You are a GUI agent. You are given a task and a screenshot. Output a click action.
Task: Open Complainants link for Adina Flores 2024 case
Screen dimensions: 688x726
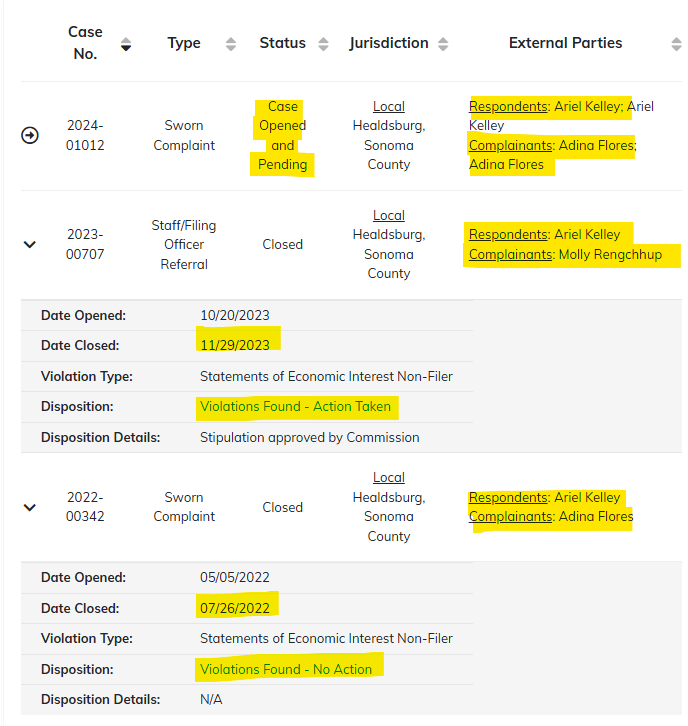[x=511, y=145]
